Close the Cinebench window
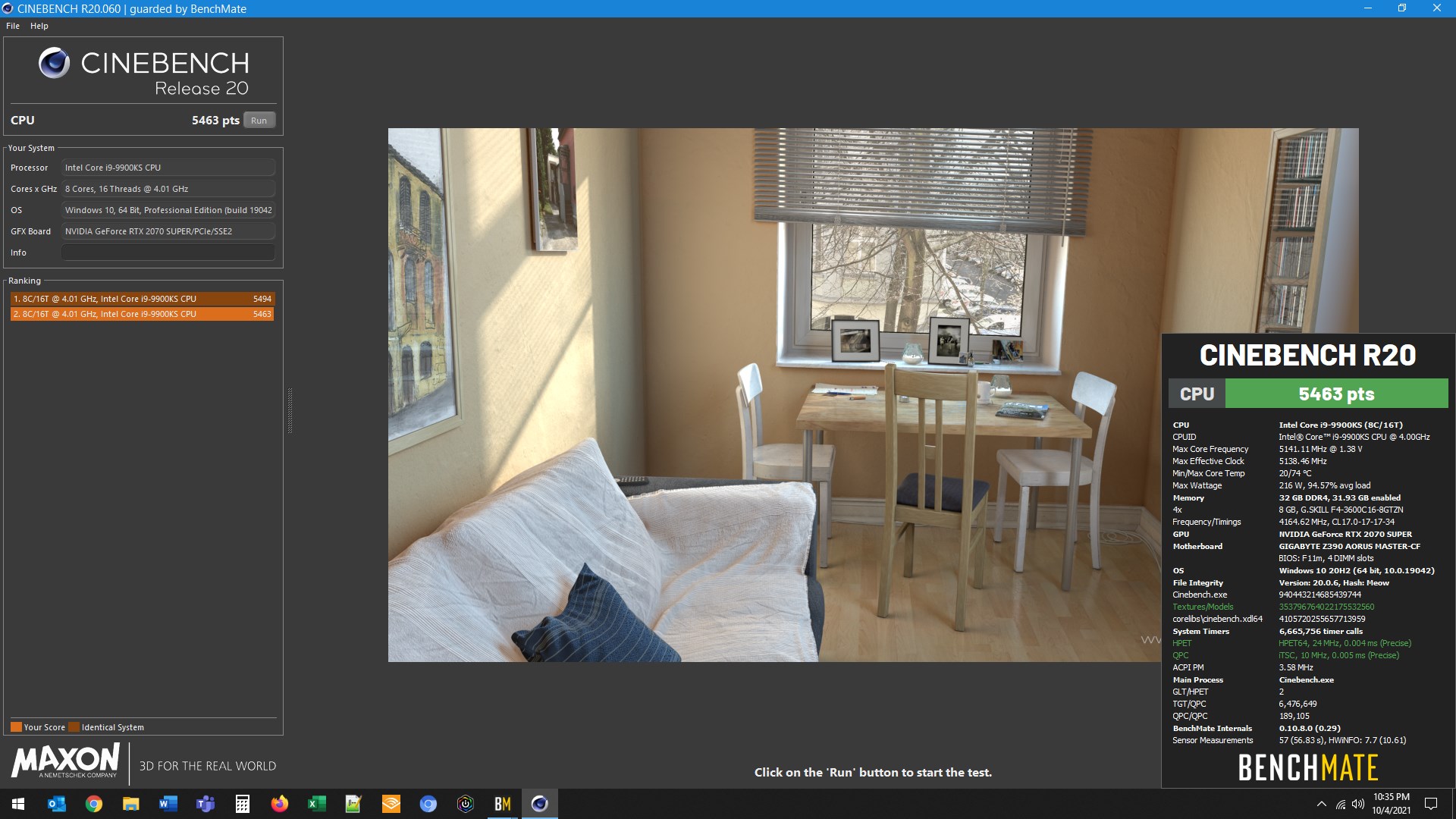Viewport: 1456px width, 819px height. point(1437,8)
